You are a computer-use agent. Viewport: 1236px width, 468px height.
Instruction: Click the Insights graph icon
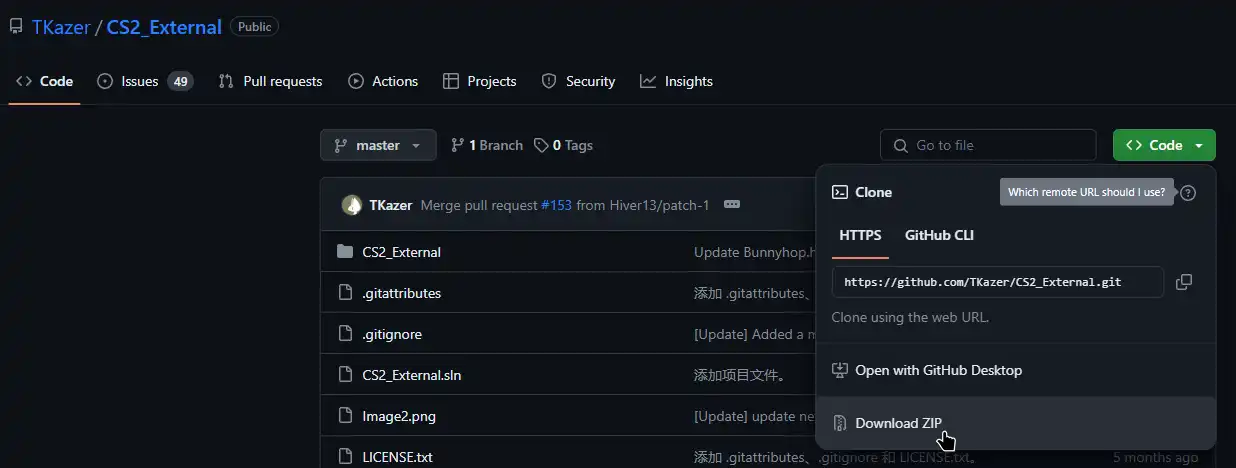pos(648,81)
